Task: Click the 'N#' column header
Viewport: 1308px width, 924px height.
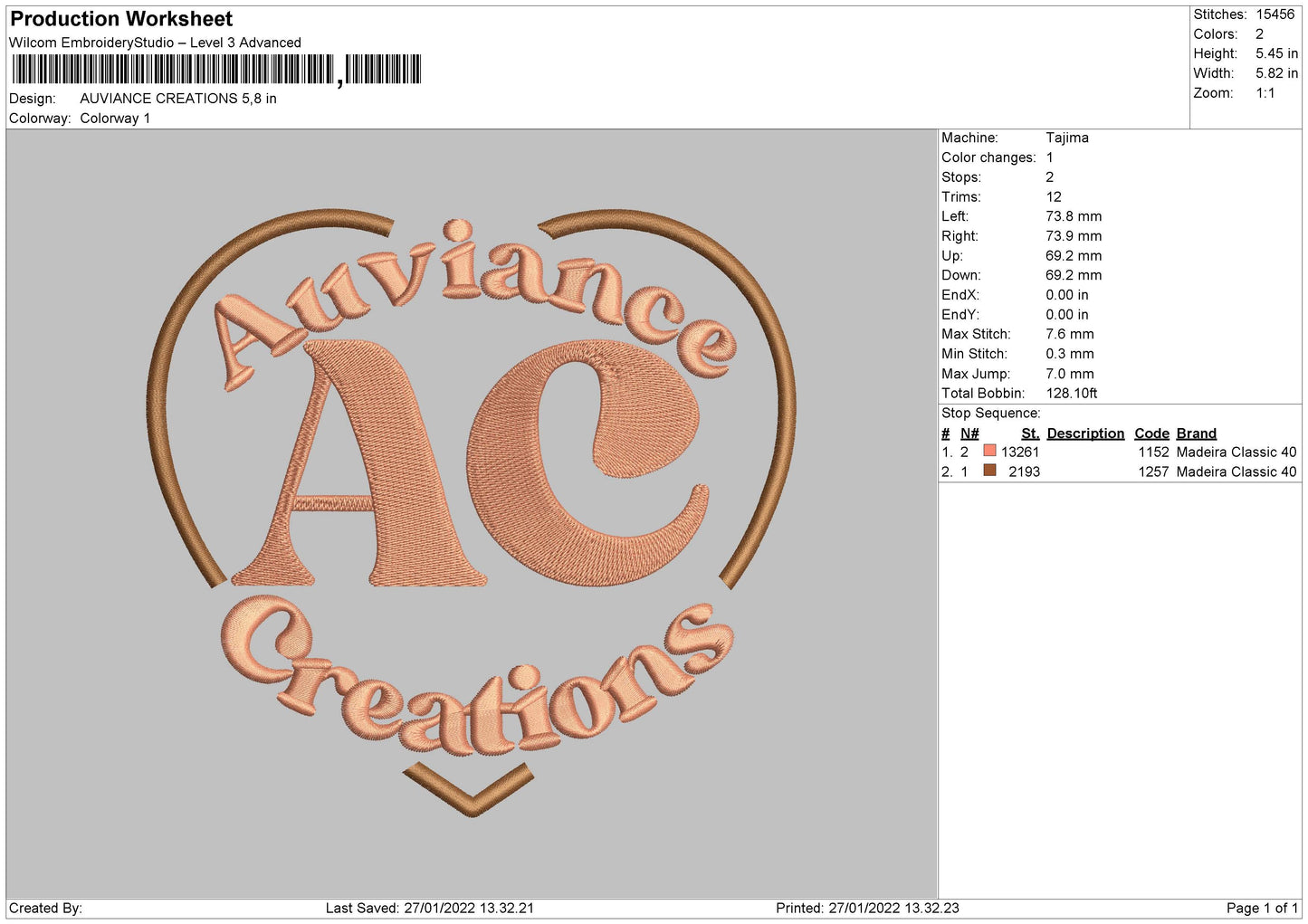Action: coord(969,433)
